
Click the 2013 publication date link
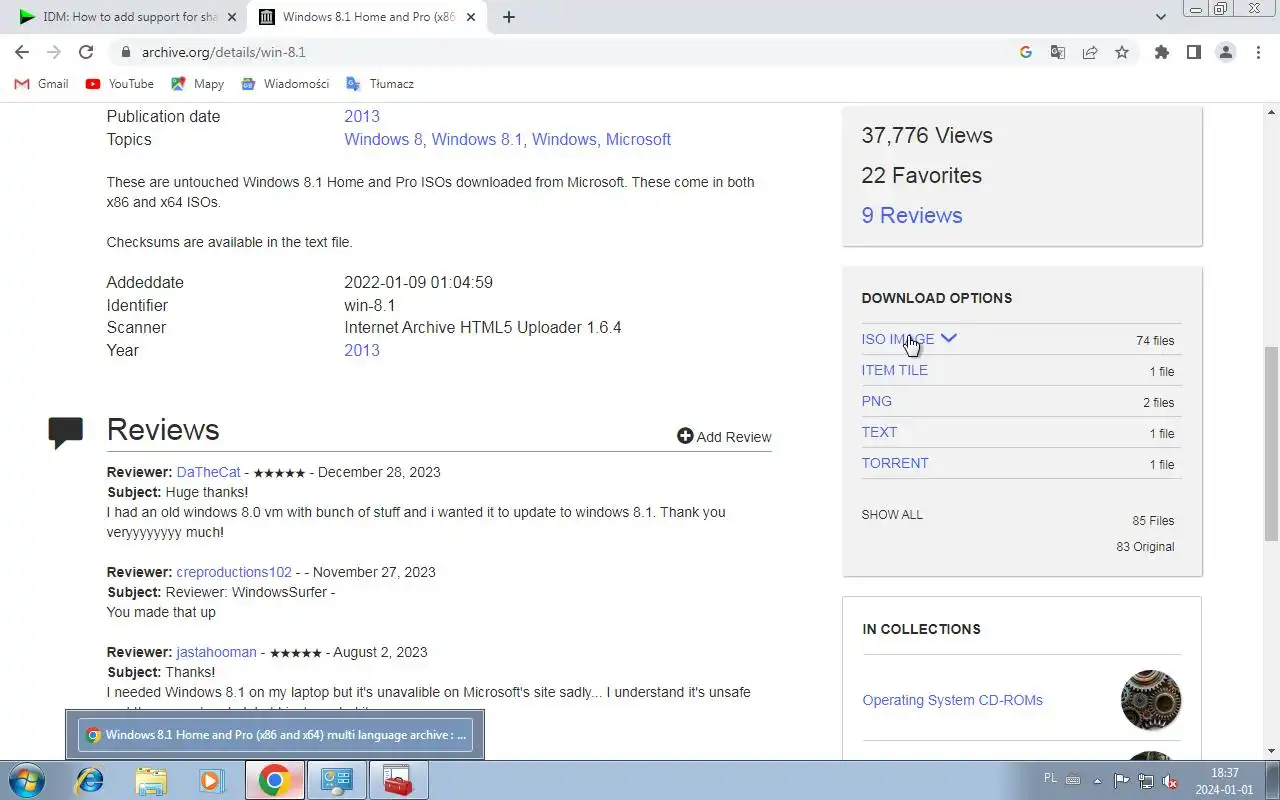362,116
